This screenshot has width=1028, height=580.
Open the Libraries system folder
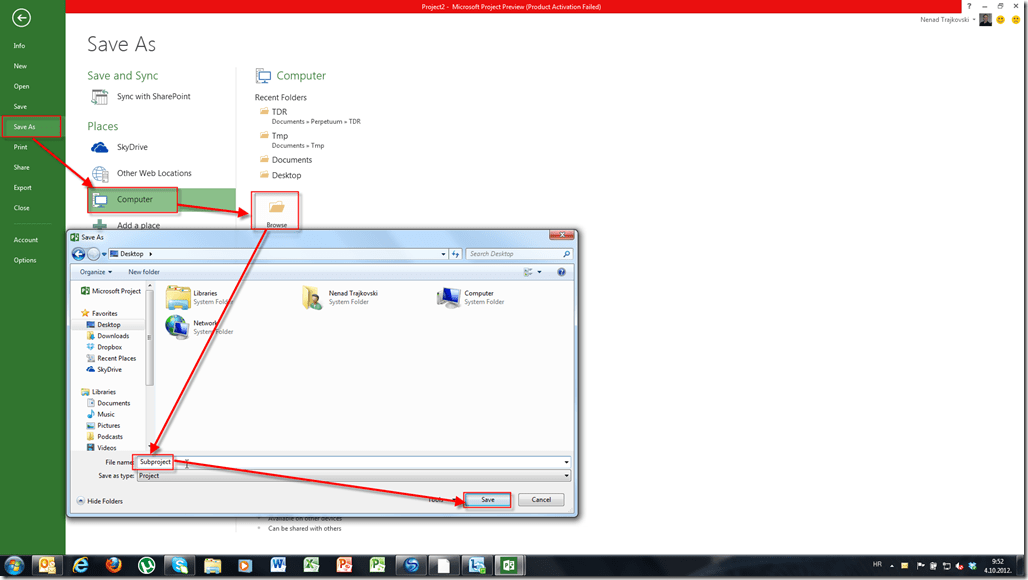pyautogui.click(x=180, y=297)
